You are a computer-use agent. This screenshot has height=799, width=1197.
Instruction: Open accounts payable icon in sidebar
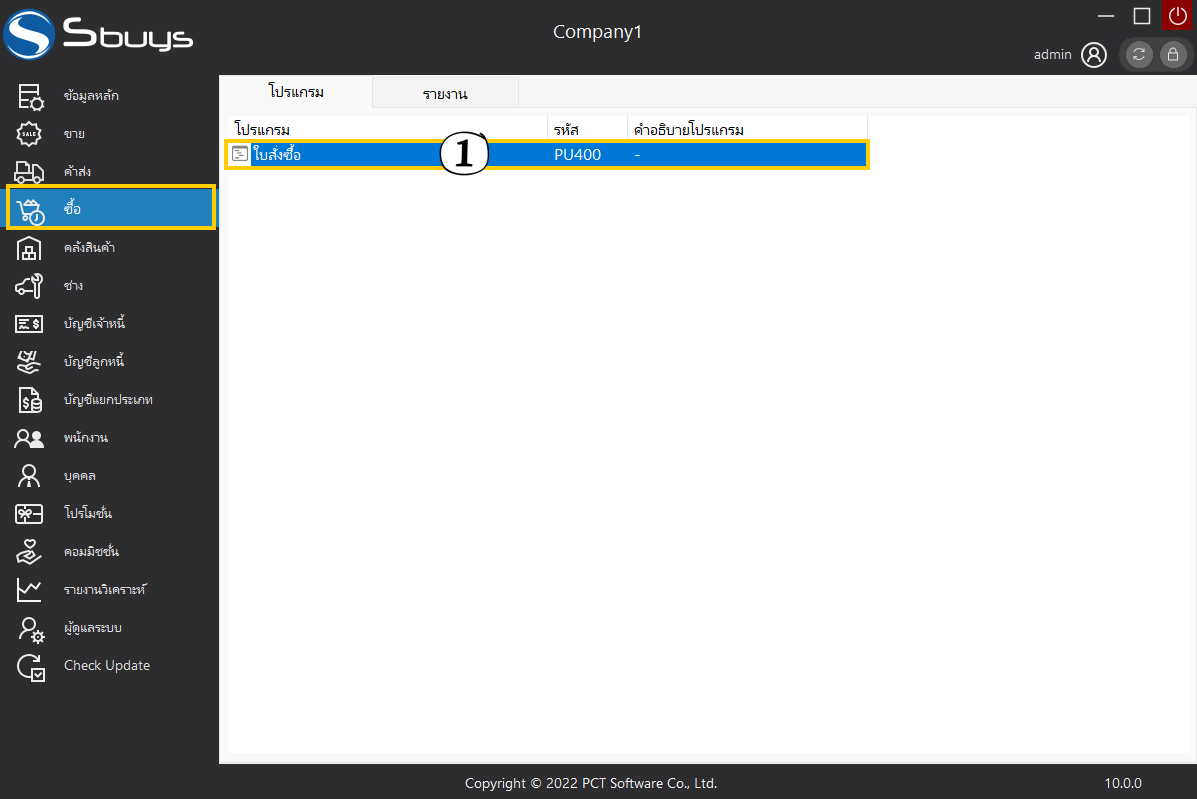pyautogui.click(x=29, y=324)
